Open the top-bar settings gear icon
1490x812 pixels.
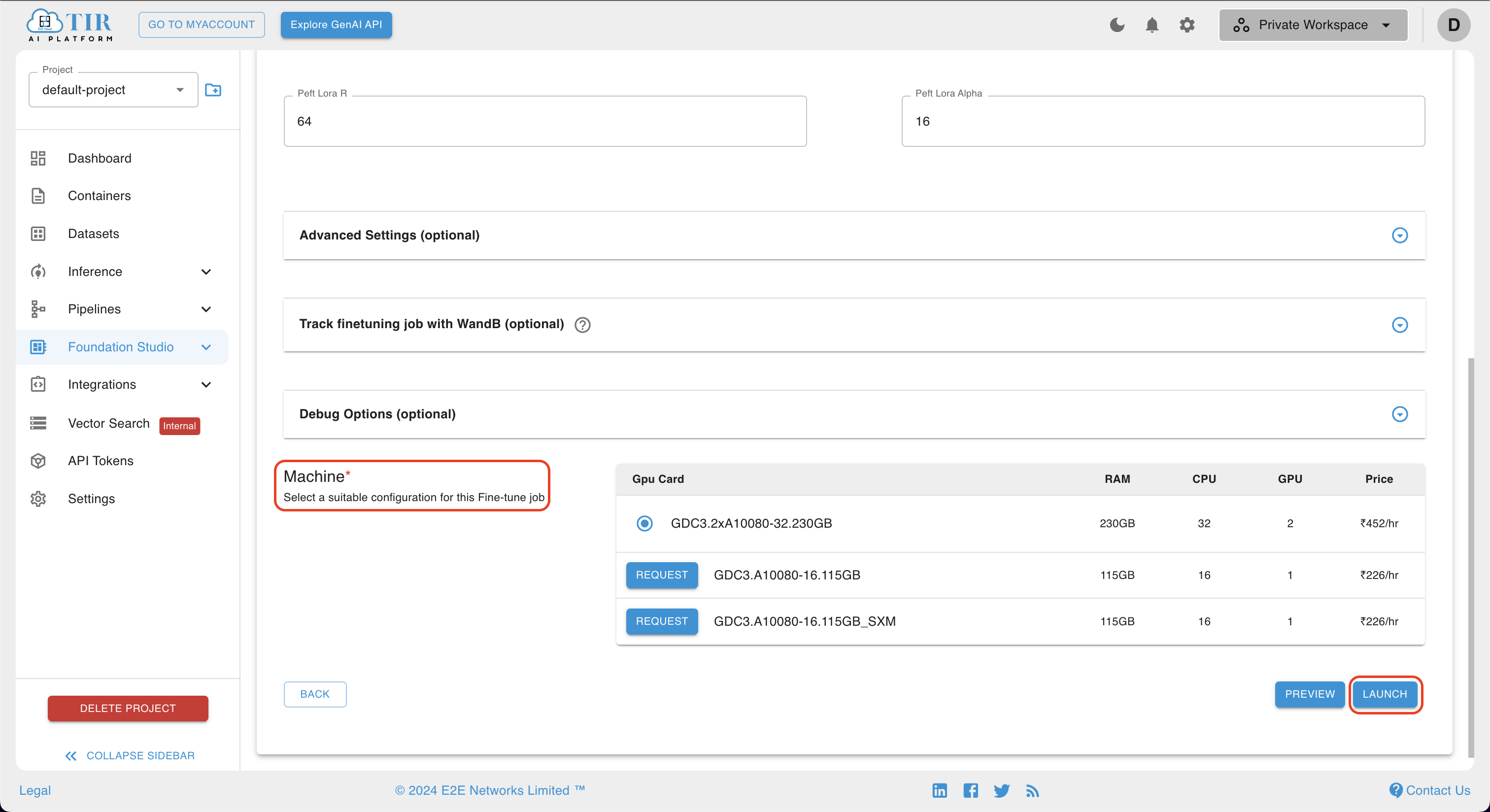[1186, 25]
